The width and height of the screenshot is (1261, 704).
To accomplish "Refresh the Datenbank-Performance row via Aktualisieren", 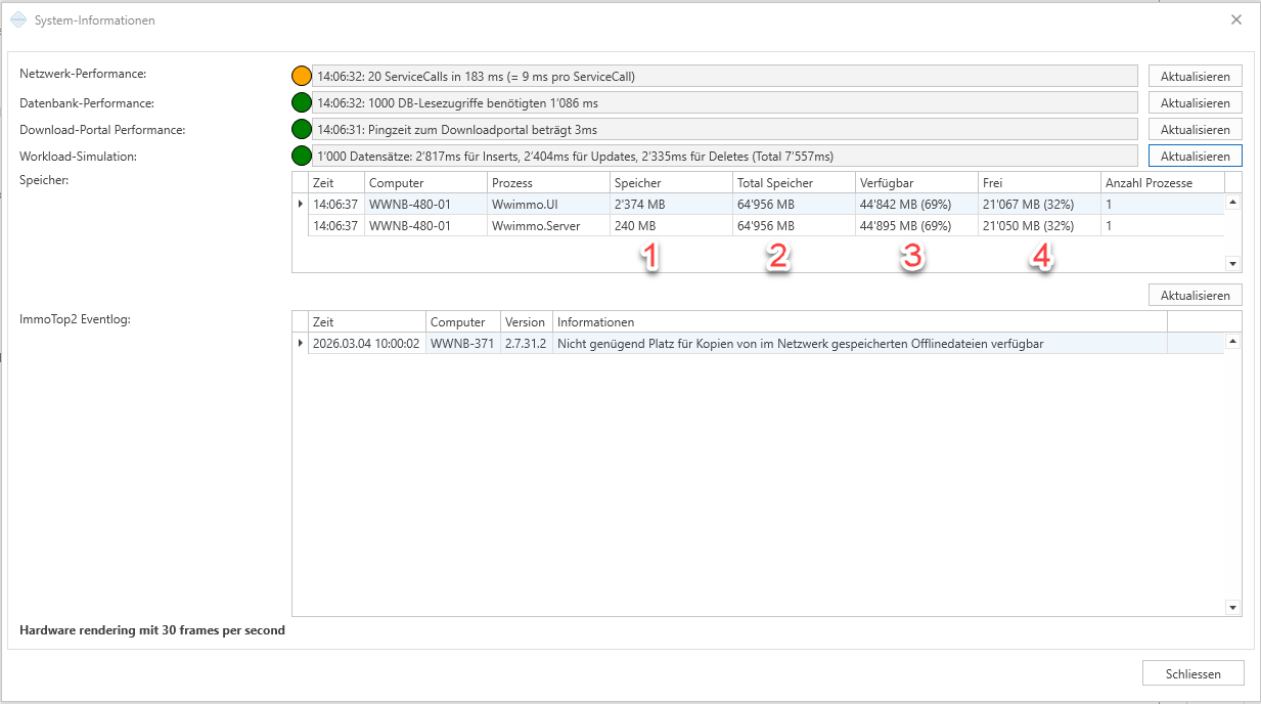I will pos(1195,103).
